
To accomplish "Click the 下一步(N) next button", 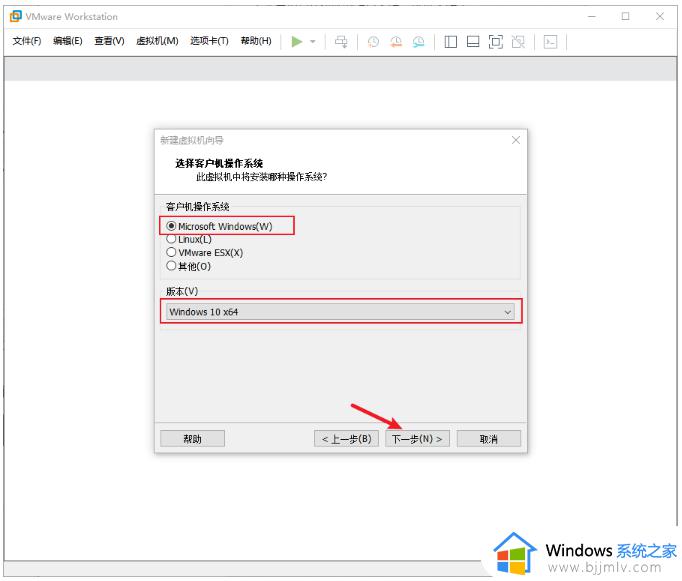I will coord(417,439).
